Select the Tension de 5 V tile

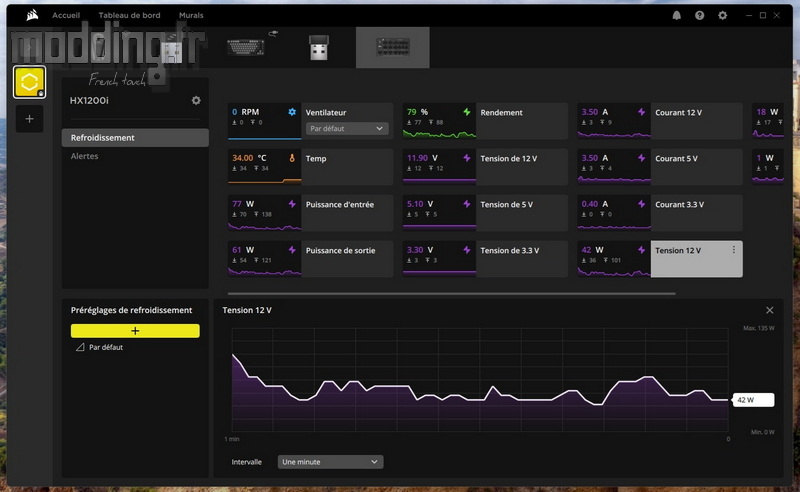485,213
